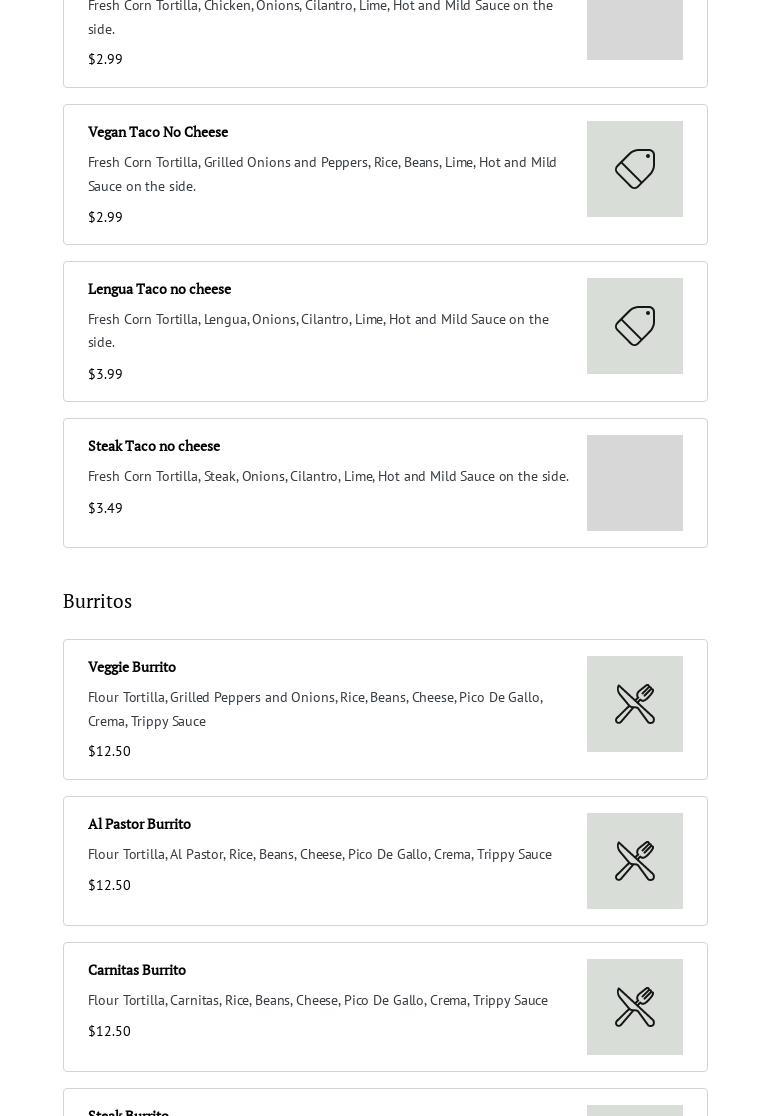770x1116 pixels.
Task: Open the Carnitas Burrito menu item
Action: coord(137,970)
